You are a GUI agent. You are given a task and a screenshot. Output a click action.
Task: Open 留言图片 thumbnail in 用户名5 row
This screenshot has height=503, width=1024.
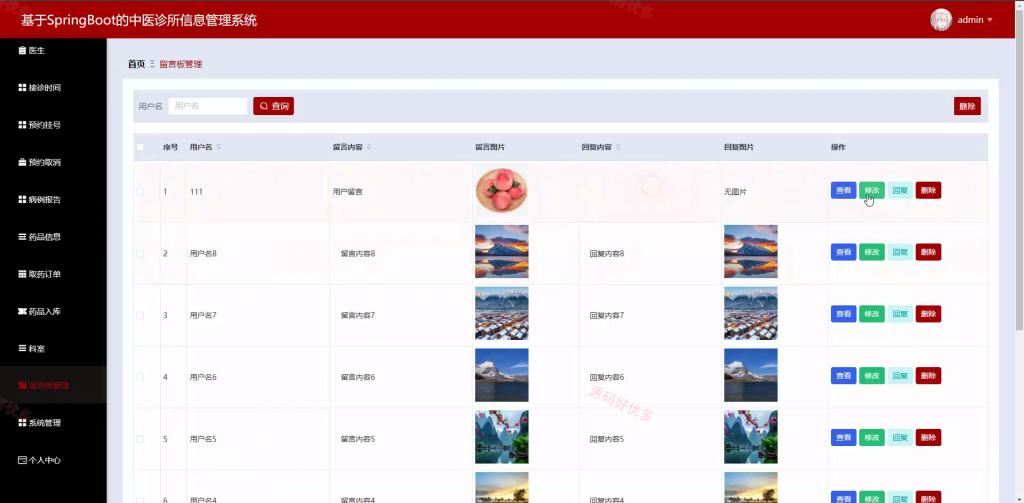[x=502, y=437]
